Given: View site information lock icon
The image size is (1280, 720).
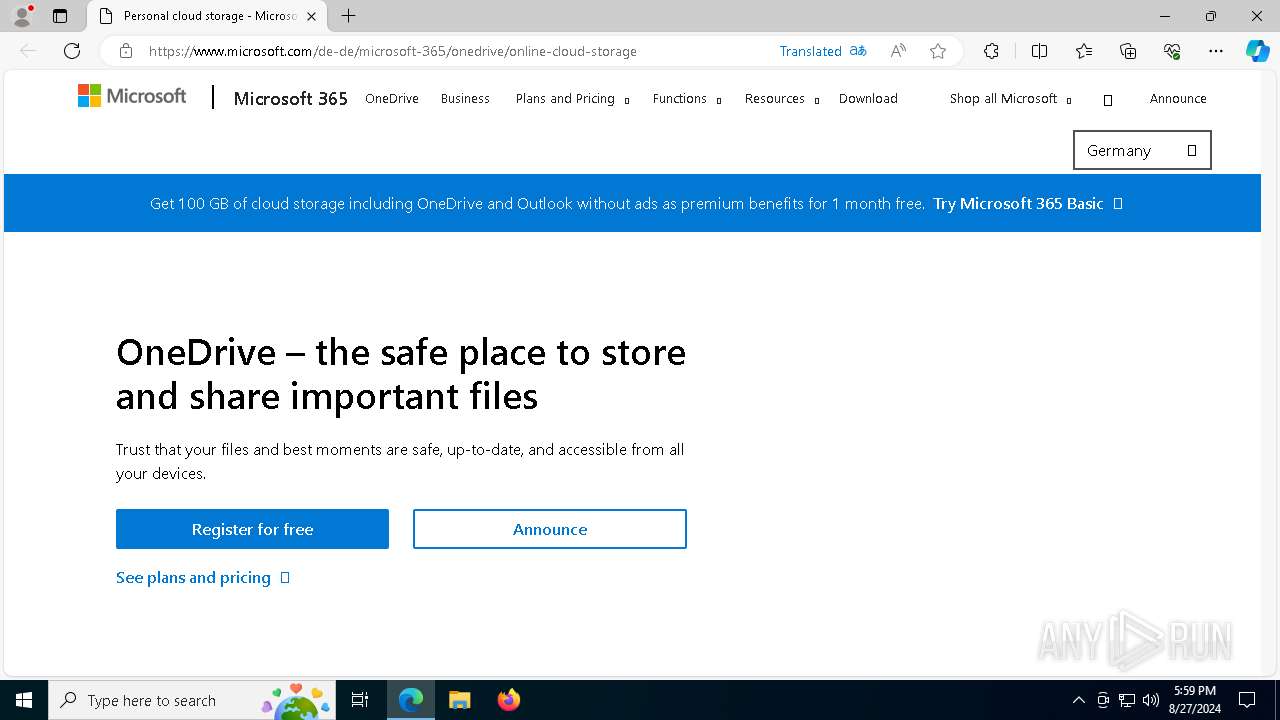Looking at the screenshot, I should (125, 51).
